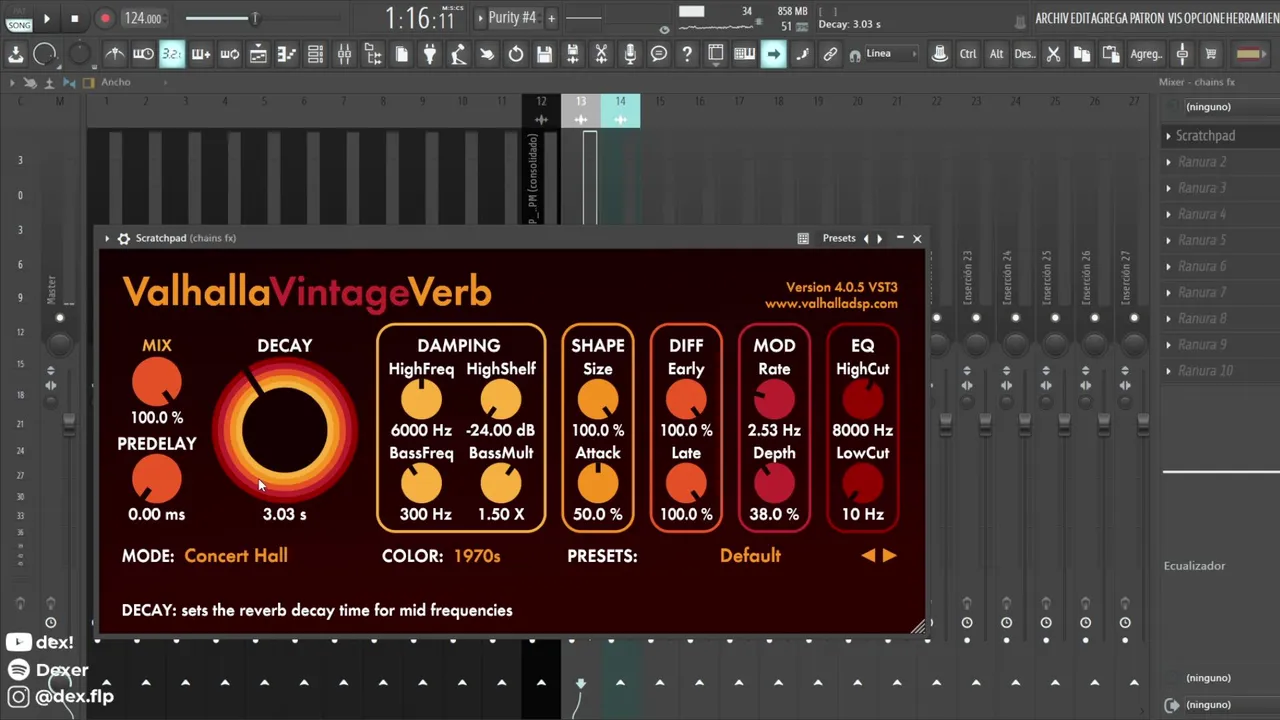Open the Mixer view icon in toolbar
The width and height of the screenshot is (1280, 720).
pos(344,54)
